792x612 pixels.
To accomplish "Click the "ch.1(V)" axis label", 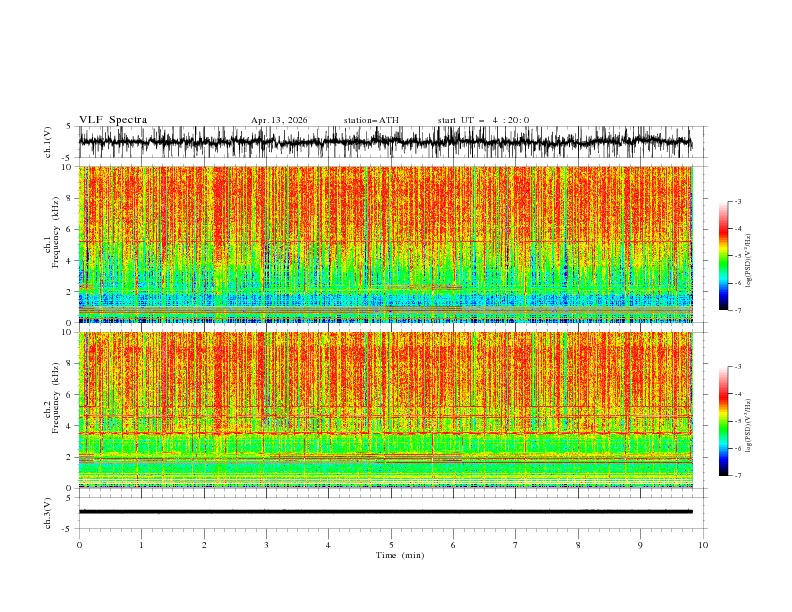I will [48, 143].
